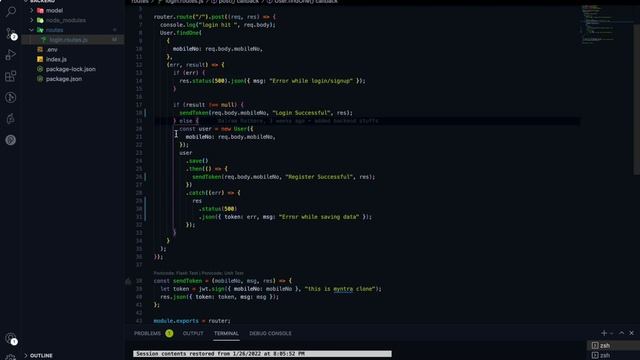
Task: Open the sixth activity bar icon below Extensions
Action: coord(11,119)
